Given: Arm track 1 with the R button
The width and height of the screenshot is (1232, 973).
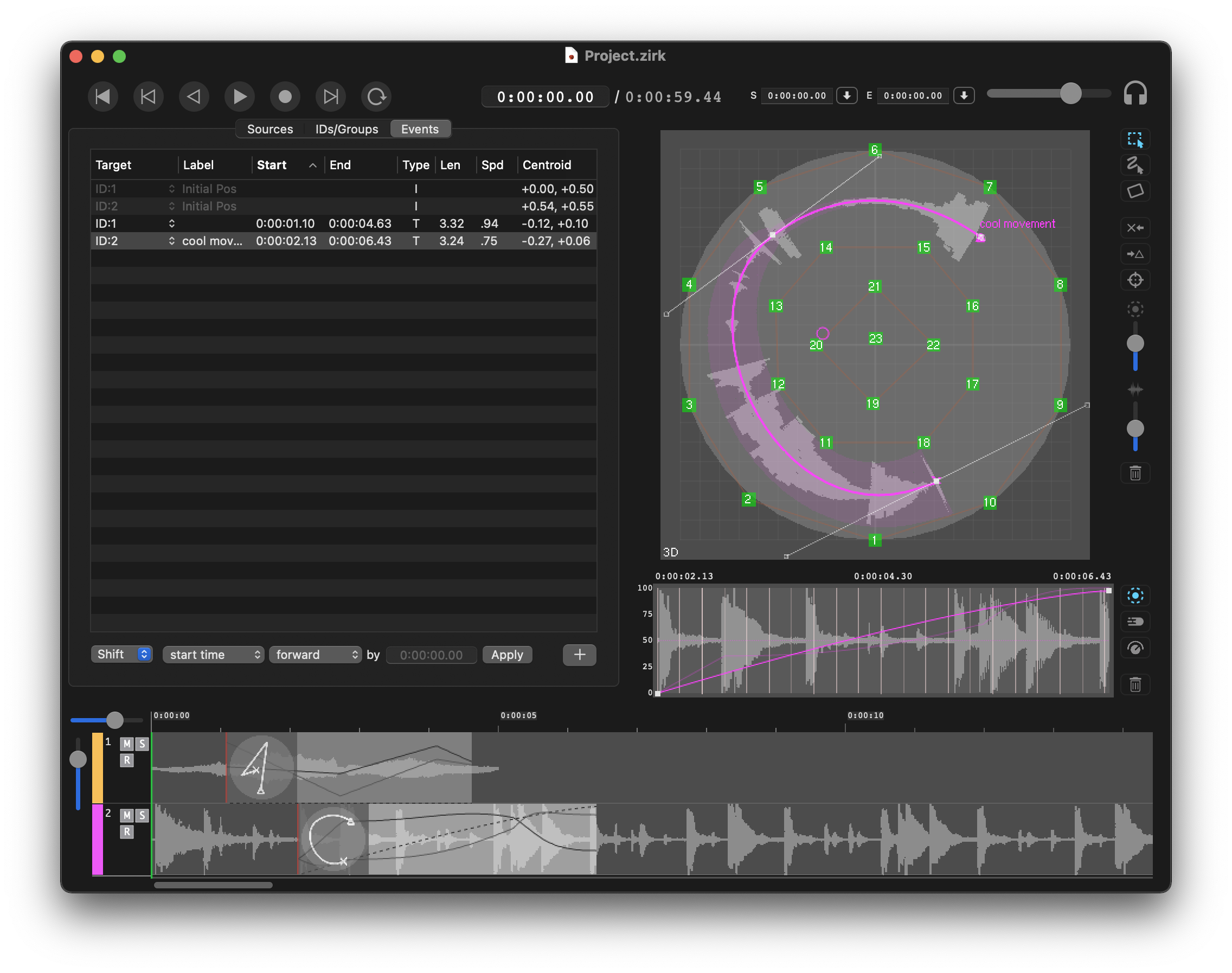Looking at the screenshot, I should 126,760.
